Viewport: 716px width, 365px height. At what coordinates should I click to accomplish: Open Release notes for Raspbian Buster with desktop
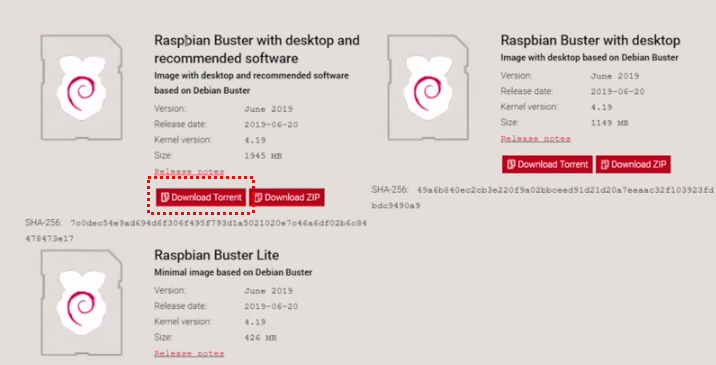536,138
